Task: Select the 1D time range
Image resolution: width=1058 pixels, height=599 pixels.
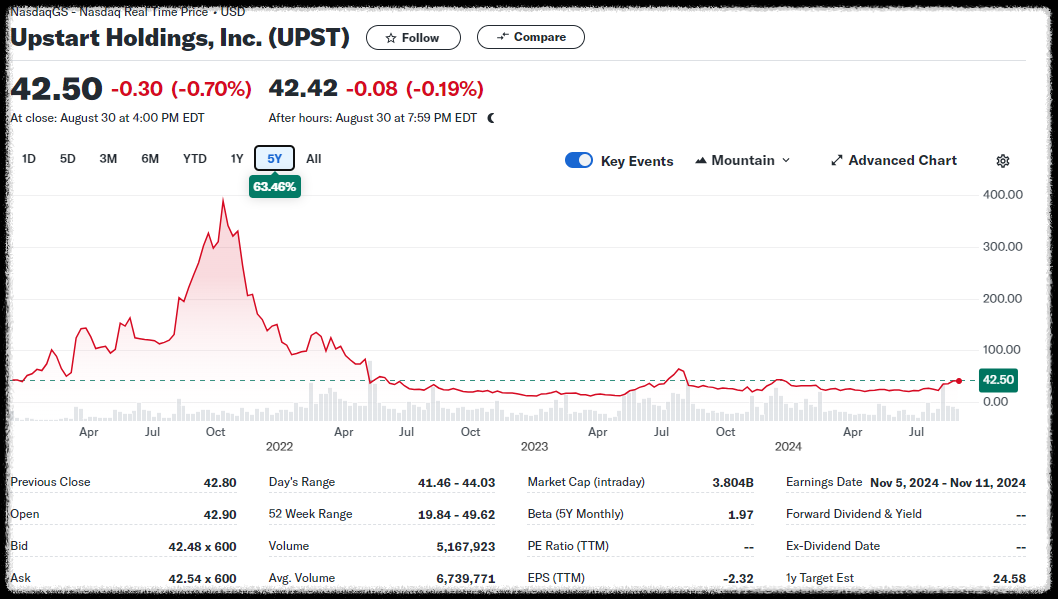Action: [28, 159]
